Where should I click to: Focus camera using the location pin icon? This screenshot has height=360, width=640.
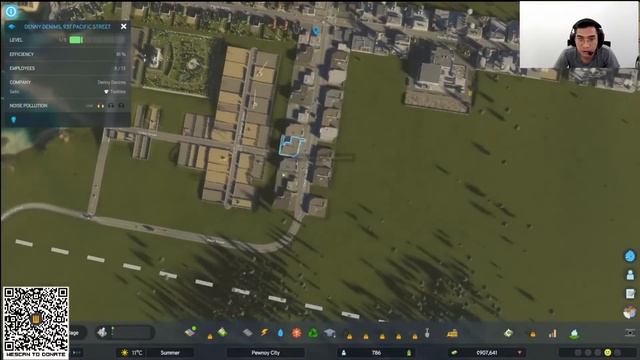(x=13, y=120)
